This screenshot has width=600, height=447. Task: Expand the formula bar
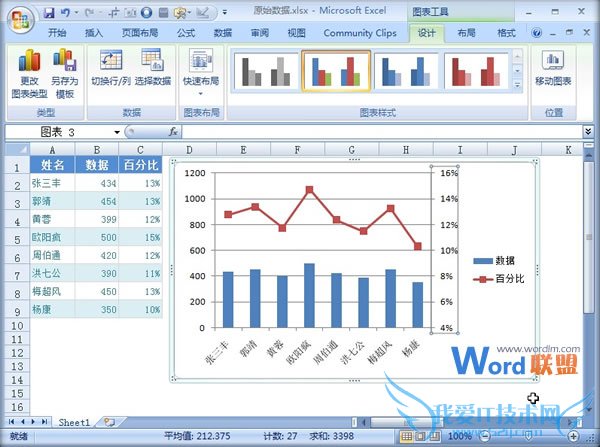(x=588, y=132)
